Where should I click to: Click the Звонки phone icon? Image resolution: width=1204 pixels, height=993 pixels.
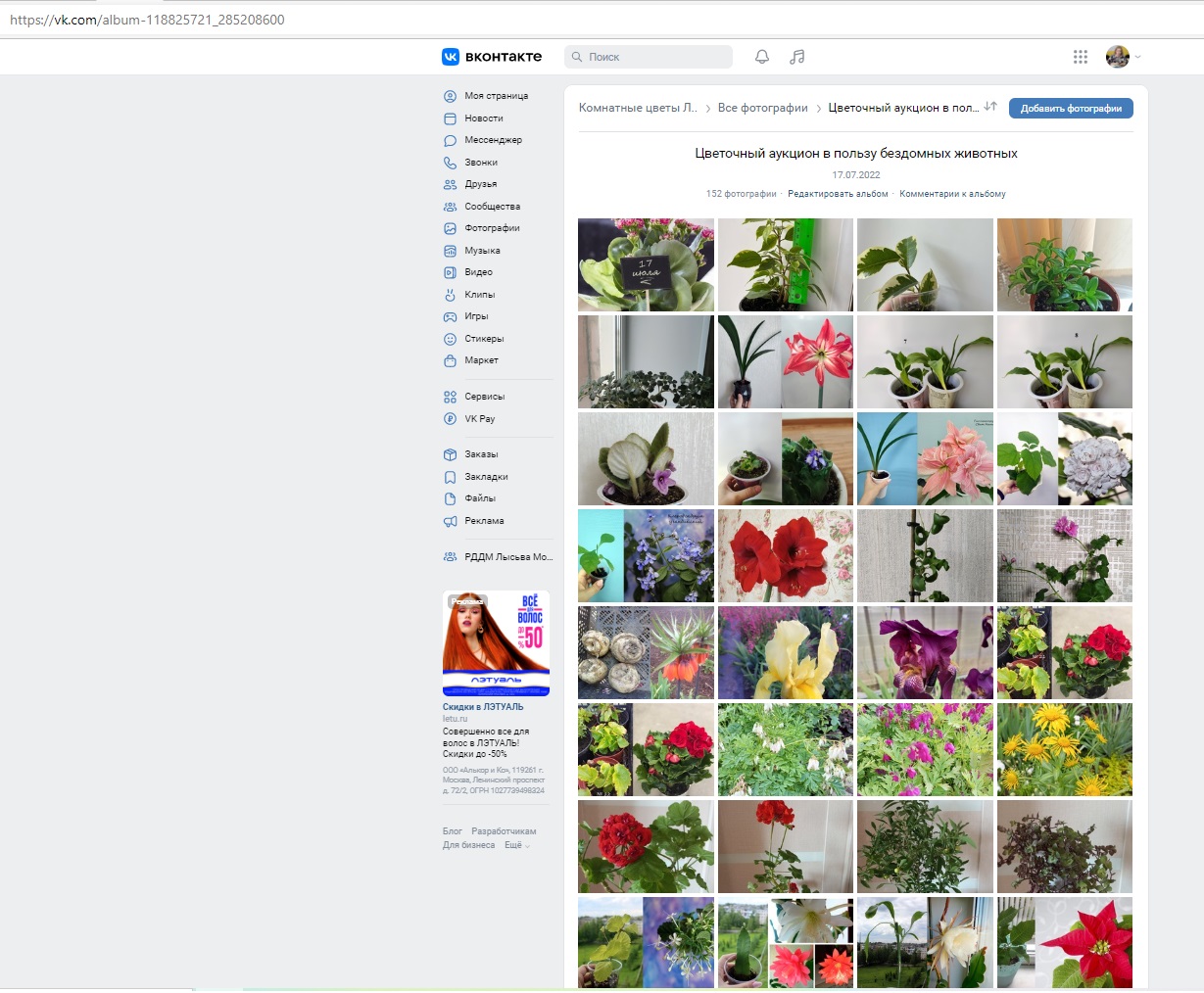[451, 163]
